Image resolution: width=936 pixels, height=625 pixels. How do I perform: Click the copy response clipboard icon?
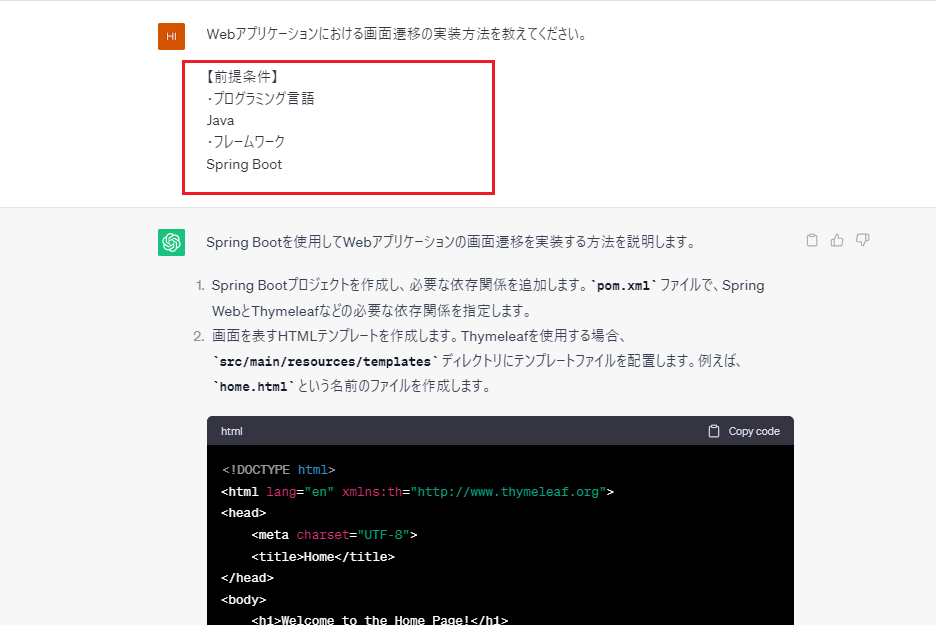pos(812,240)
